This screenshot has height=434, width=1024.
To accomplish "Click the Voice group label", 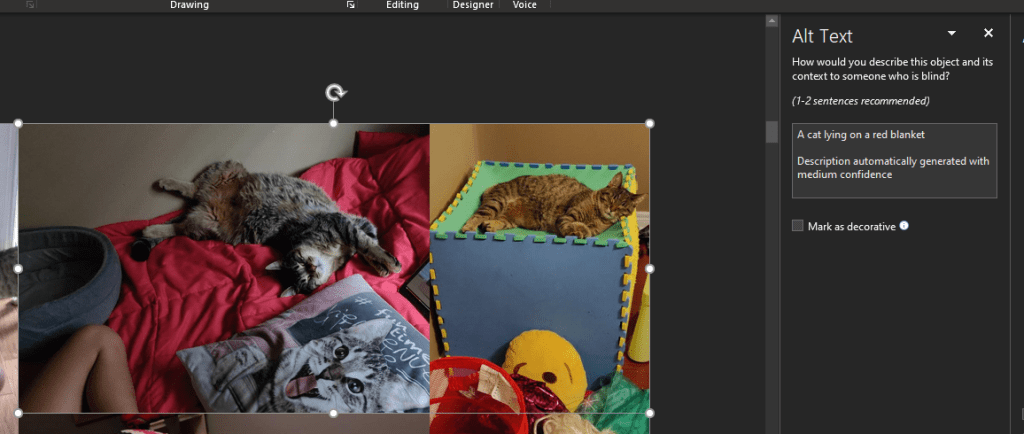I will [x=524, y=5].
